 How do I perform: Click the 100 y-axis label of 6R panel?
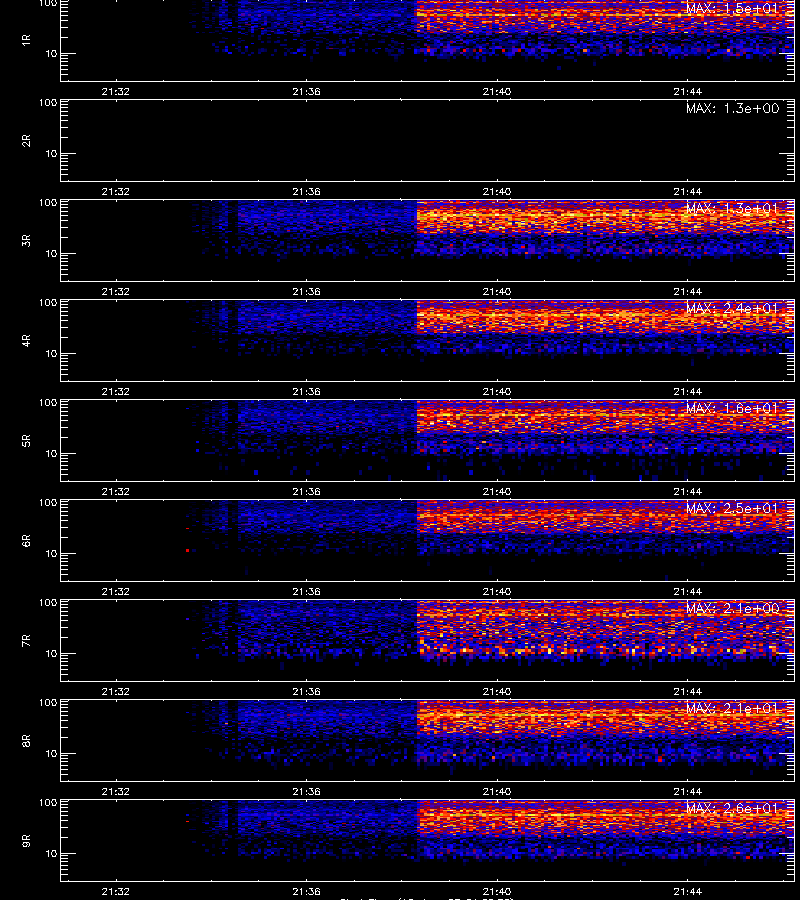pos(48,503)
